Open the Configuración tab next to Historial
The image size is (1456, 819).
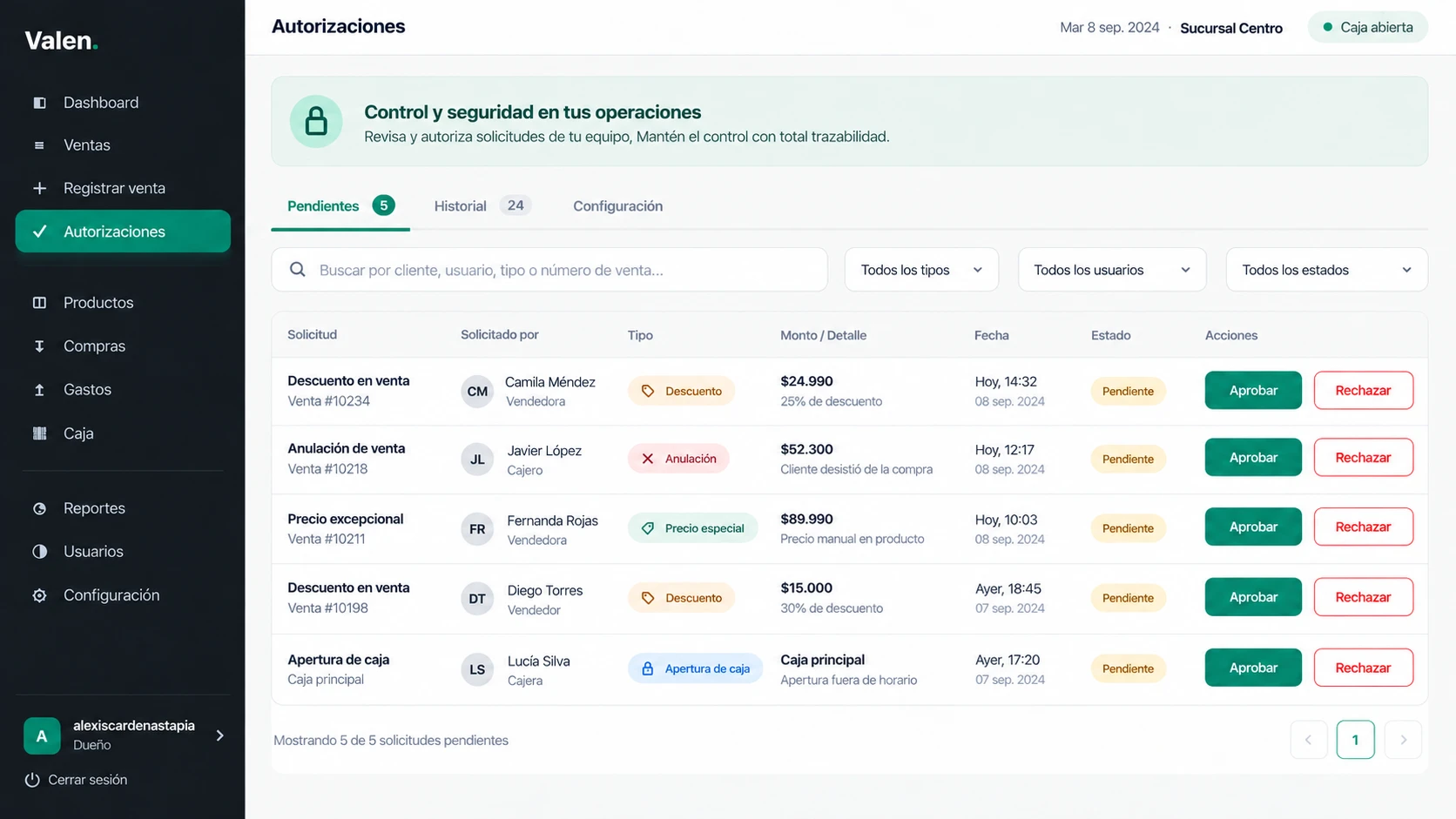tap(617, 206)
